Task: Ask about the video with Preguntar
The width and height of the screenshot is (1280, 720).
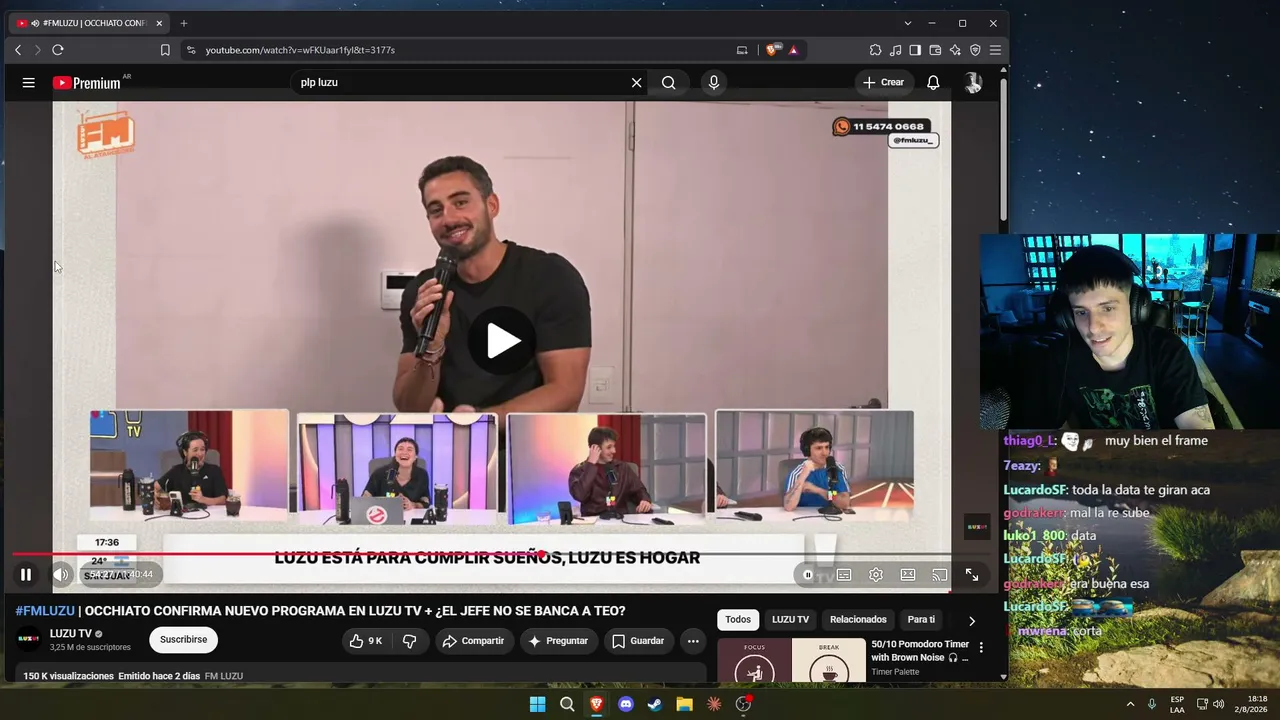Action: pyautogui.click(x=558, y=641)
